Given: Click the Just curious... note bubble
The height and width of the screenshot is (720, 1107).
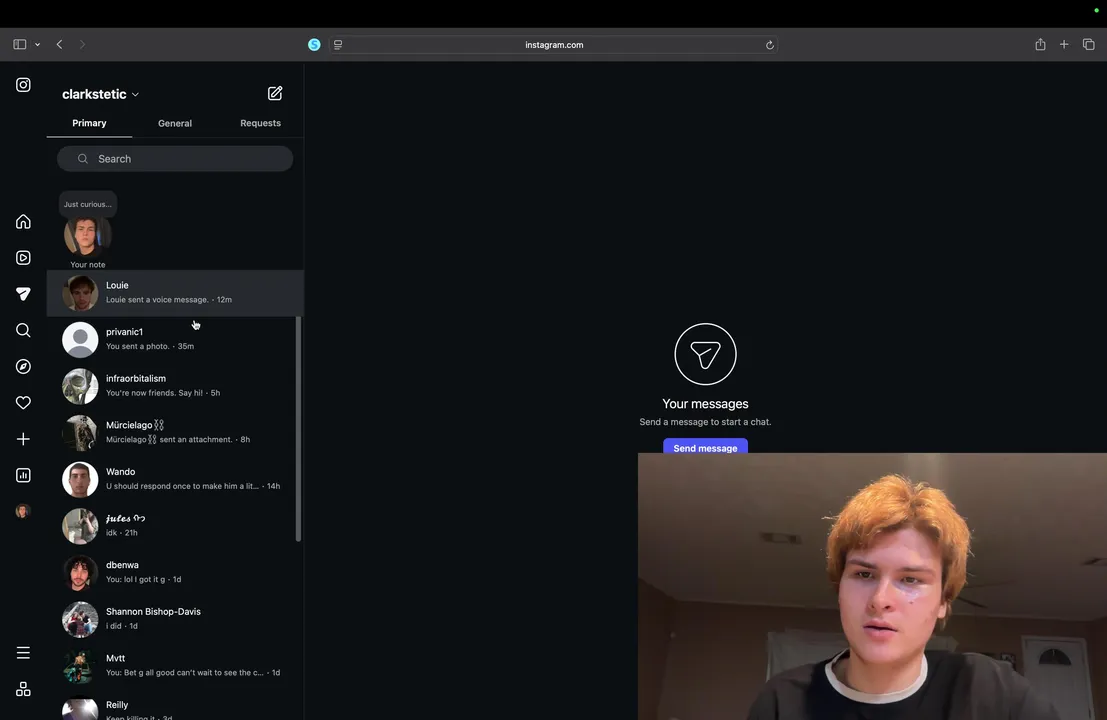Looking at the screenshot, I should coord(88,204).
